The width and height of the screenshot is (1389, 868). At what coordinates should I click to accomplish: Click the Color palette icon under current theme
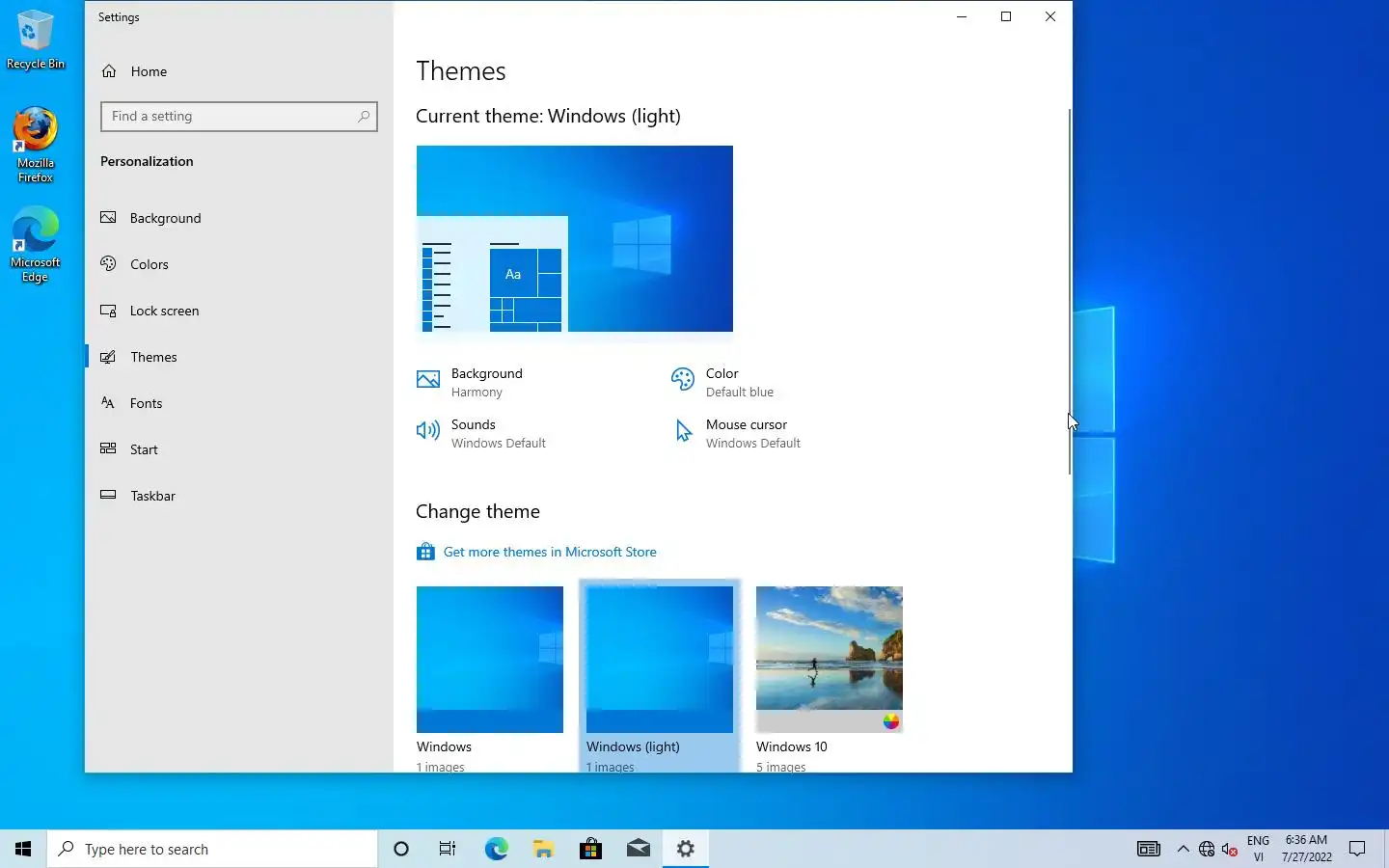click(x=683, y=380)
